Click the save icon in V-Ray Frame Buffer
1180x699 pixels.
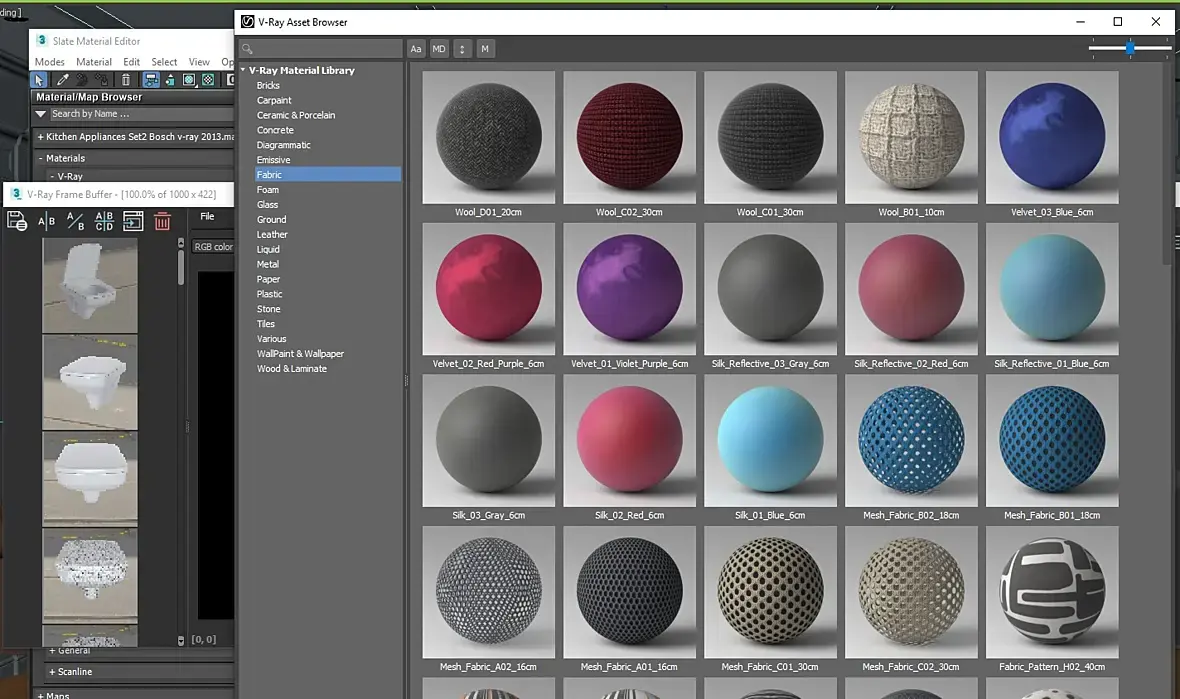[17, 221]
